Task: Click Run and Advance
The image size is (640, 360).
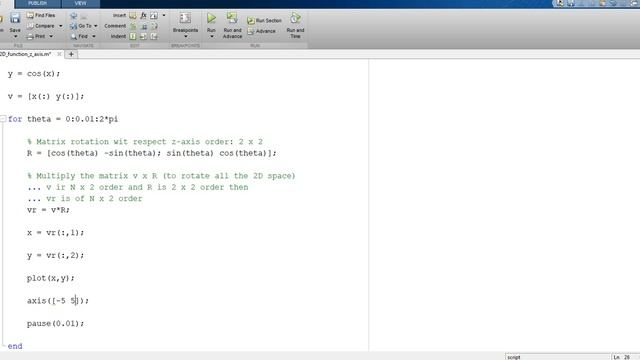Action: point(232,25)
